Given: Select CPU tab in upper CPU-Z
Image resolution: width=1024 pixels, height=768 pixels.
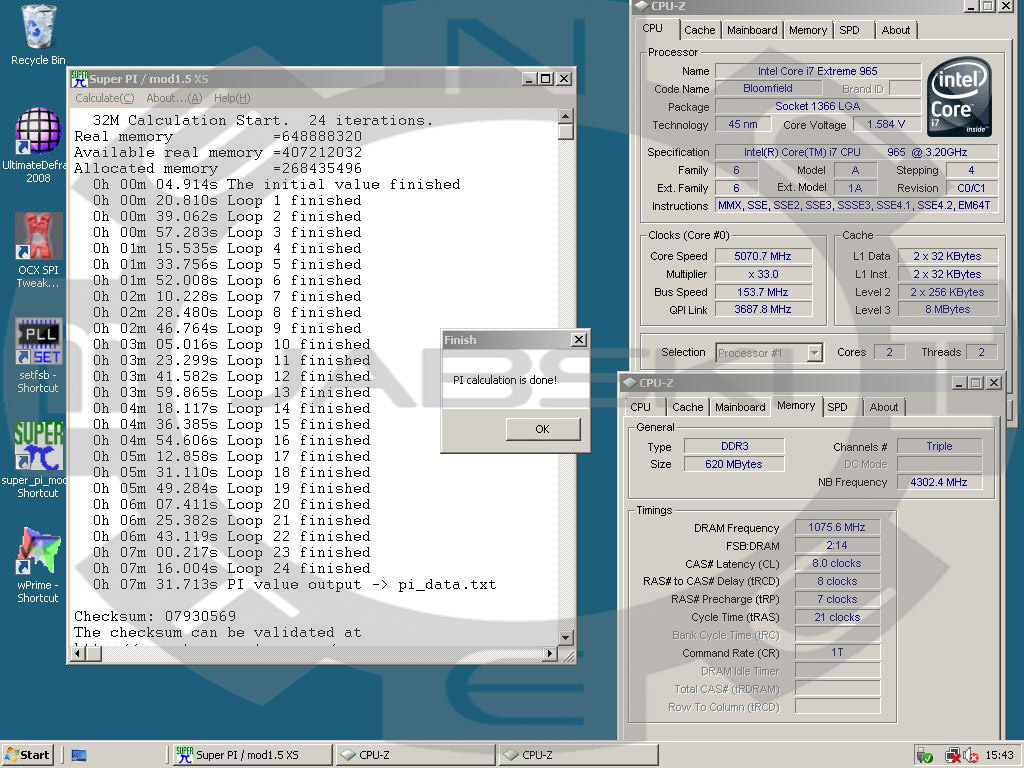Looking at the screenshot, I should pos(652,29).
